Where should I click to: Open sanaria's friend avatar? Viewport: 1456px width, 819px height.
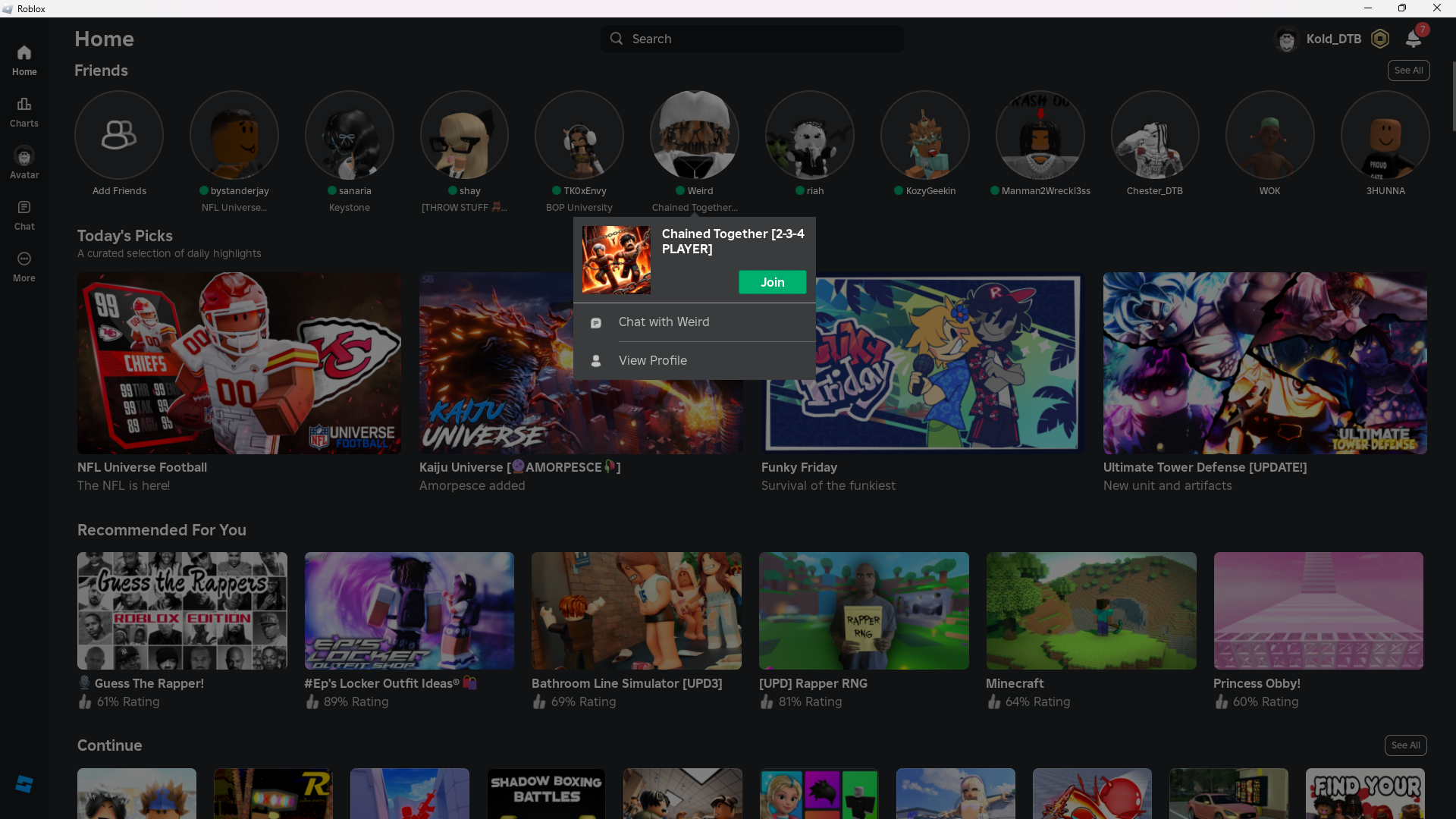click(350, 135)
